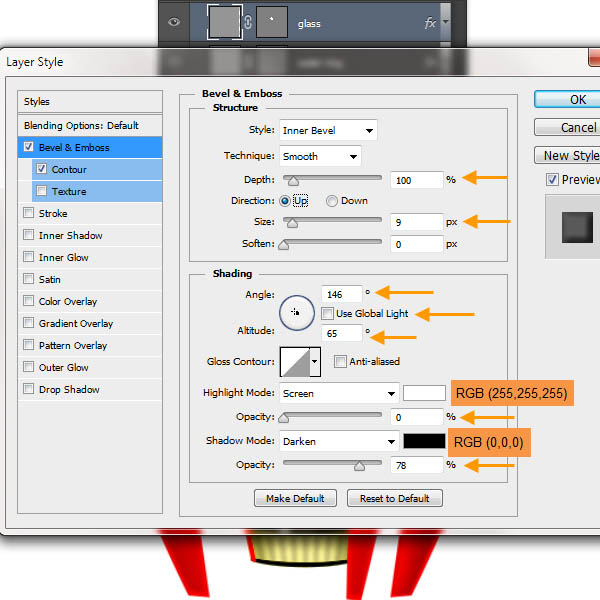Open the Highlight Mode Screen dropdown

(339, 393)
